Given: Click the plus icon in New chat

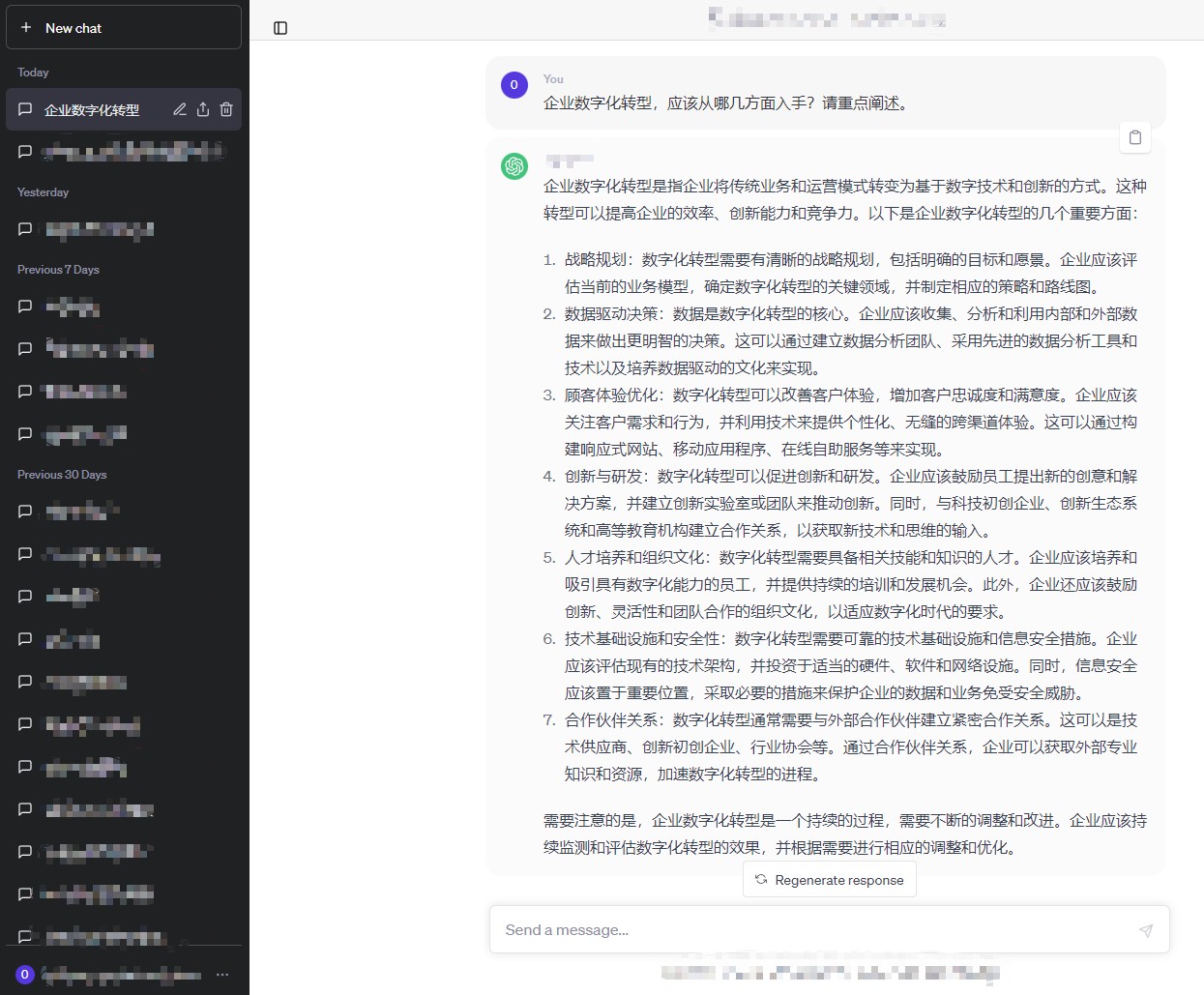Looking at the screenshot, I should tap(26, 28).
